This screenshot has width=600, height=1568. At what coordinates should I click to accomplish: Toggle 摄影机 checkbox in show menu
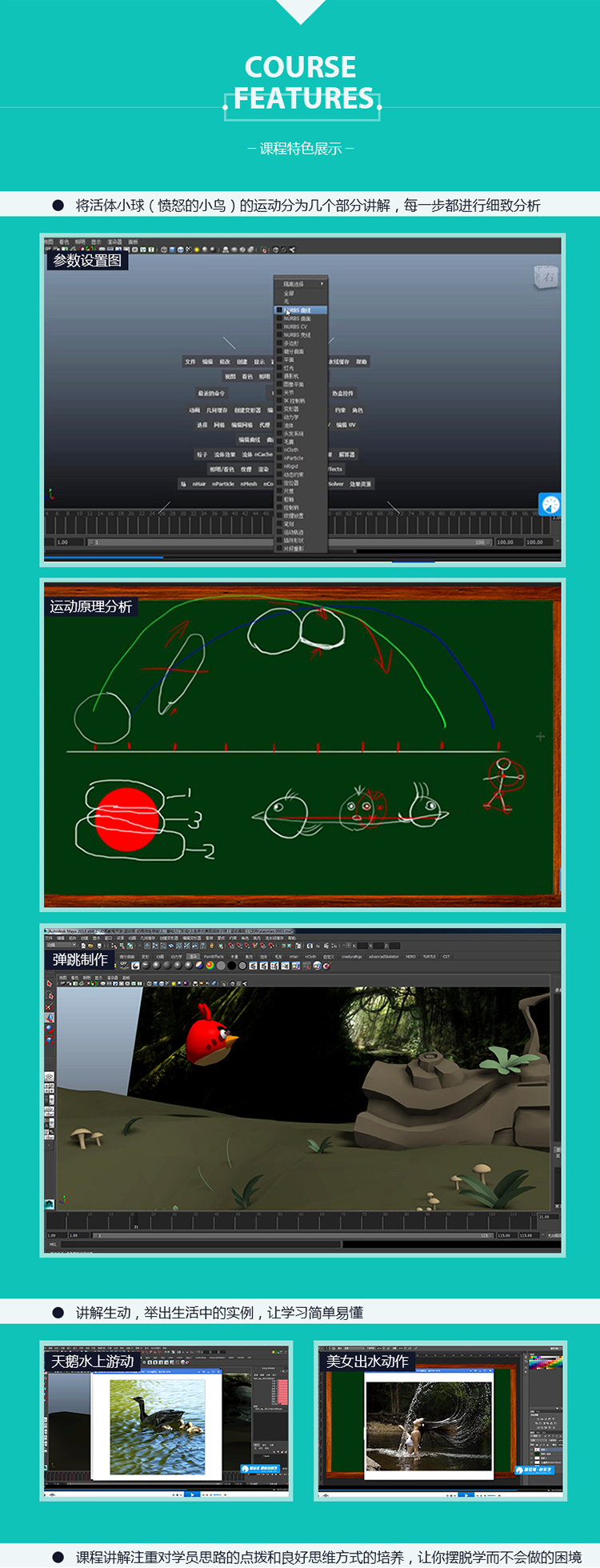pyautogui.click(x=279, y=376)
